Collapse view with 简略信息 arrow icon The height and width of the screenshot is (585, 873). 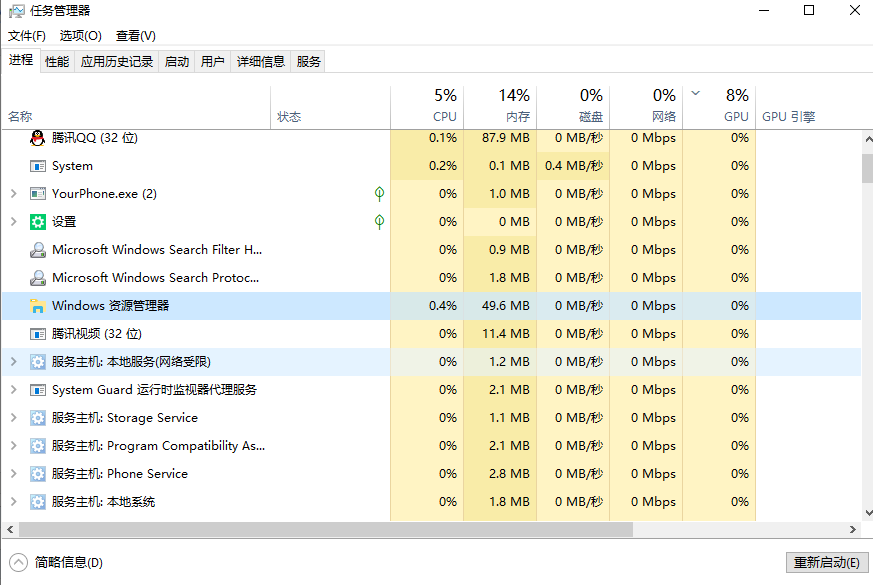pos(18,562)
